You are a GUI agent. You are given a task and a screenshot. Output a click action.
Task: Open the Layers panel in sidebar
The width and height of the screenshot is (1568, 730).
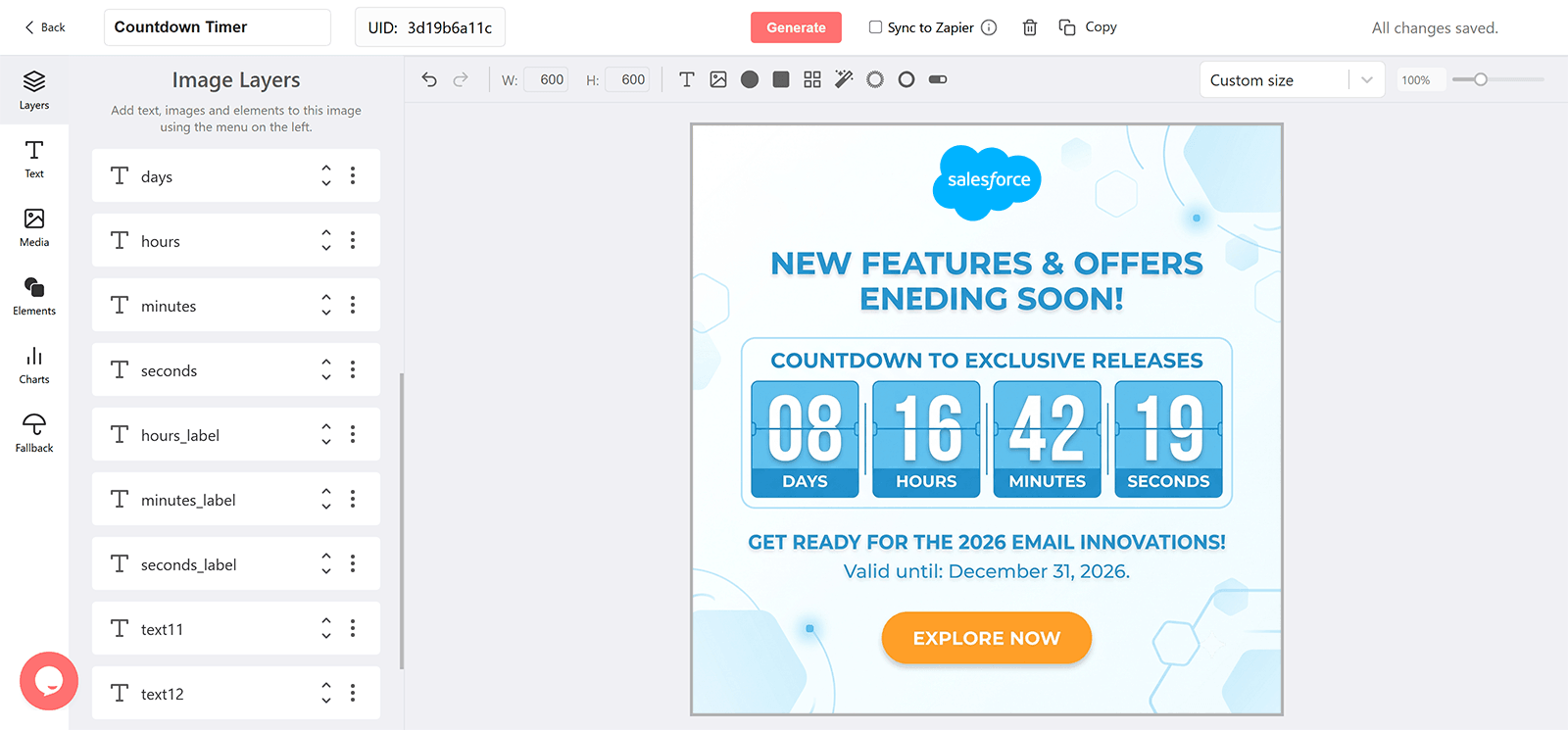(34, 90)
